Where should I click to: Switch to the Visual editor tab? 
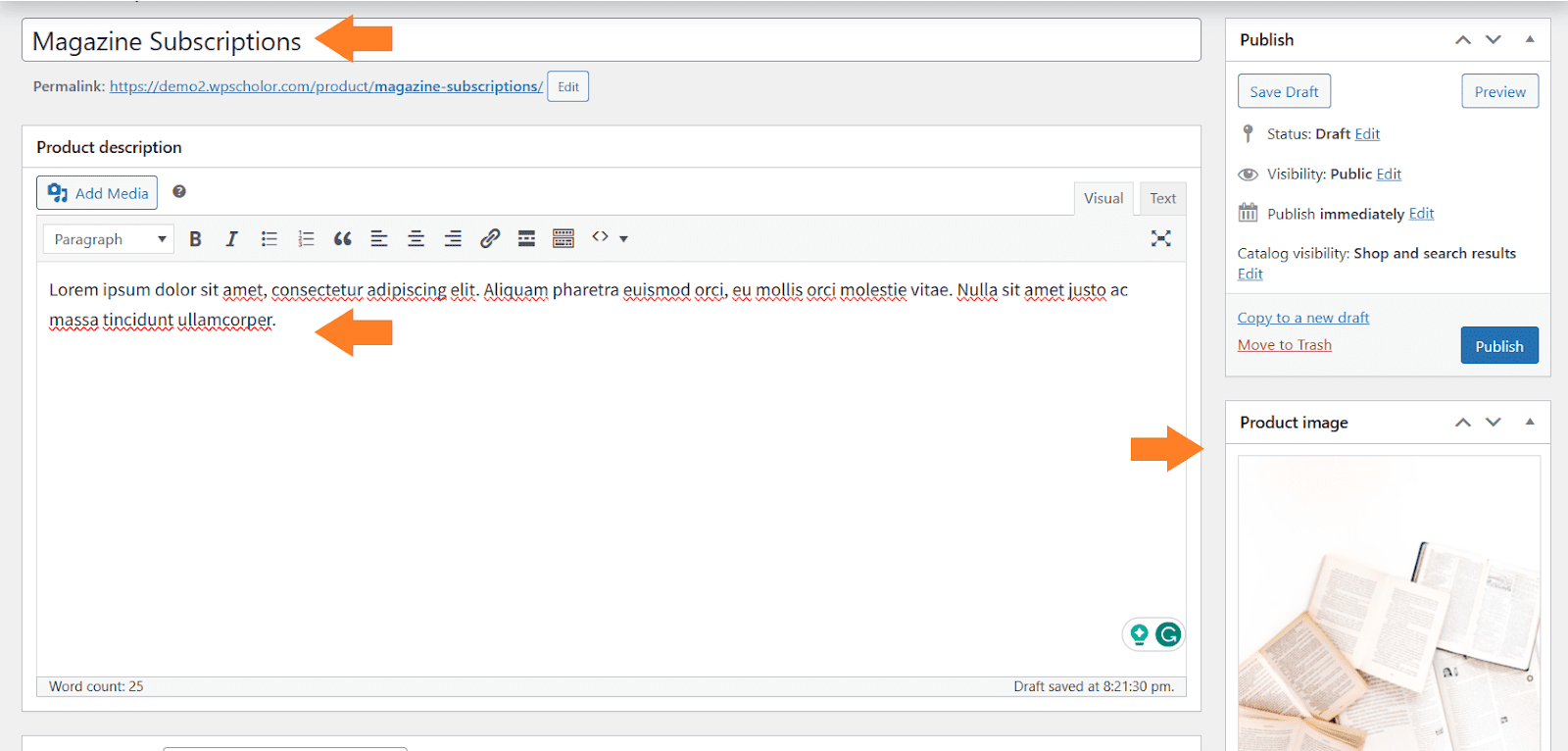(x=1103, y=198)
